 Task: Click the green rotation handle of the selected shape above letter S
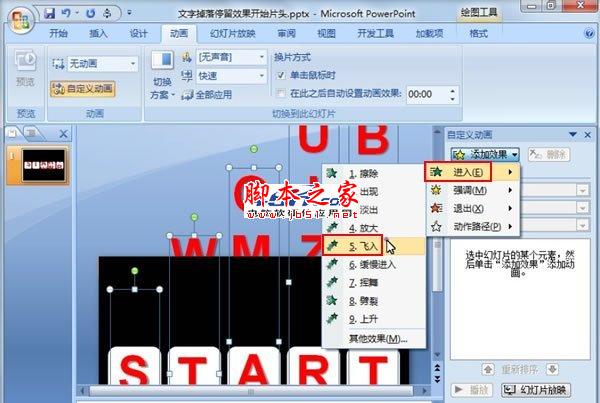135,271
